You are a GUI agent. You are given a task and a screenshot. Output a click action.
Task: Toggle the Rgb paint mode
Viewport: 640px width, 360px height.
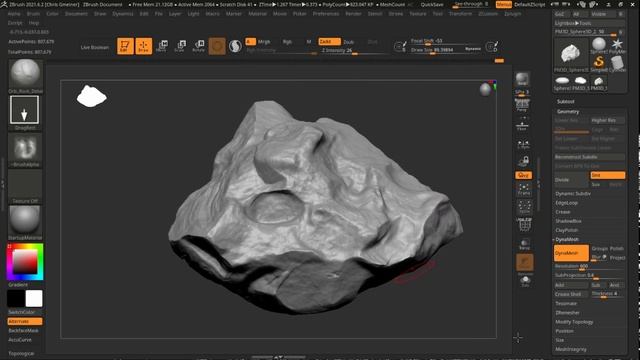(287, 42)
